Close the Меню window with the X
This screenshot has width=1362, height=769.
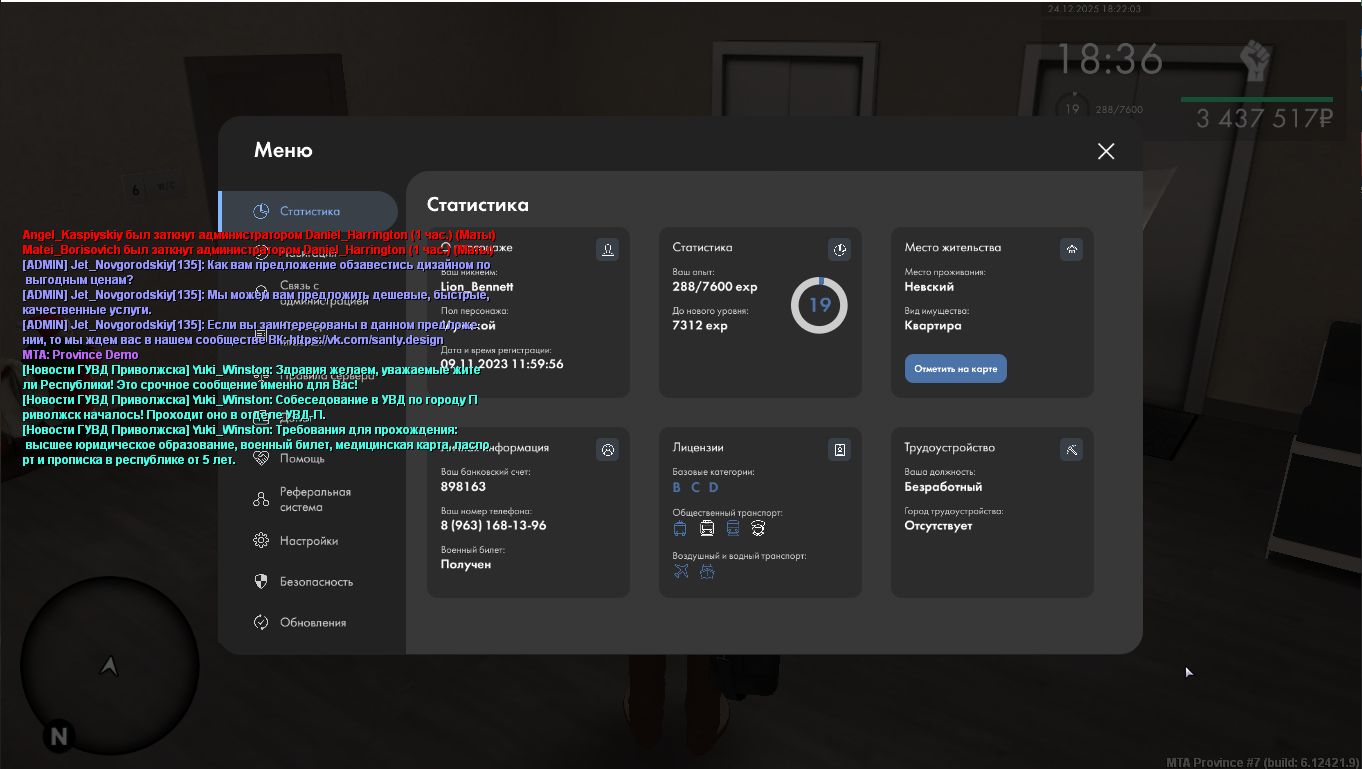click(x=1105, y=151)
